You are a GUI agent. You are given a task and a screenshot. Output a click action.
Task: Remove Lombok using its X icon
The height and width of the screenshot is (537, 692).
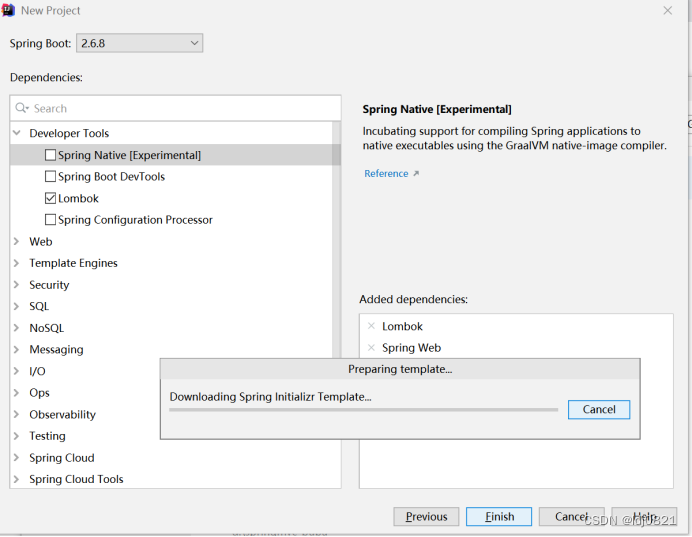click(x=371, y=326)
